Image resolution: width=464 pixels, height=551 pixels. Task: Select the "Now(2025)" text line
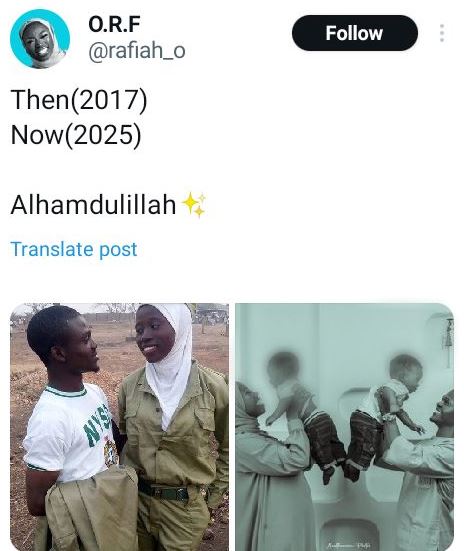tap(76, 135)
